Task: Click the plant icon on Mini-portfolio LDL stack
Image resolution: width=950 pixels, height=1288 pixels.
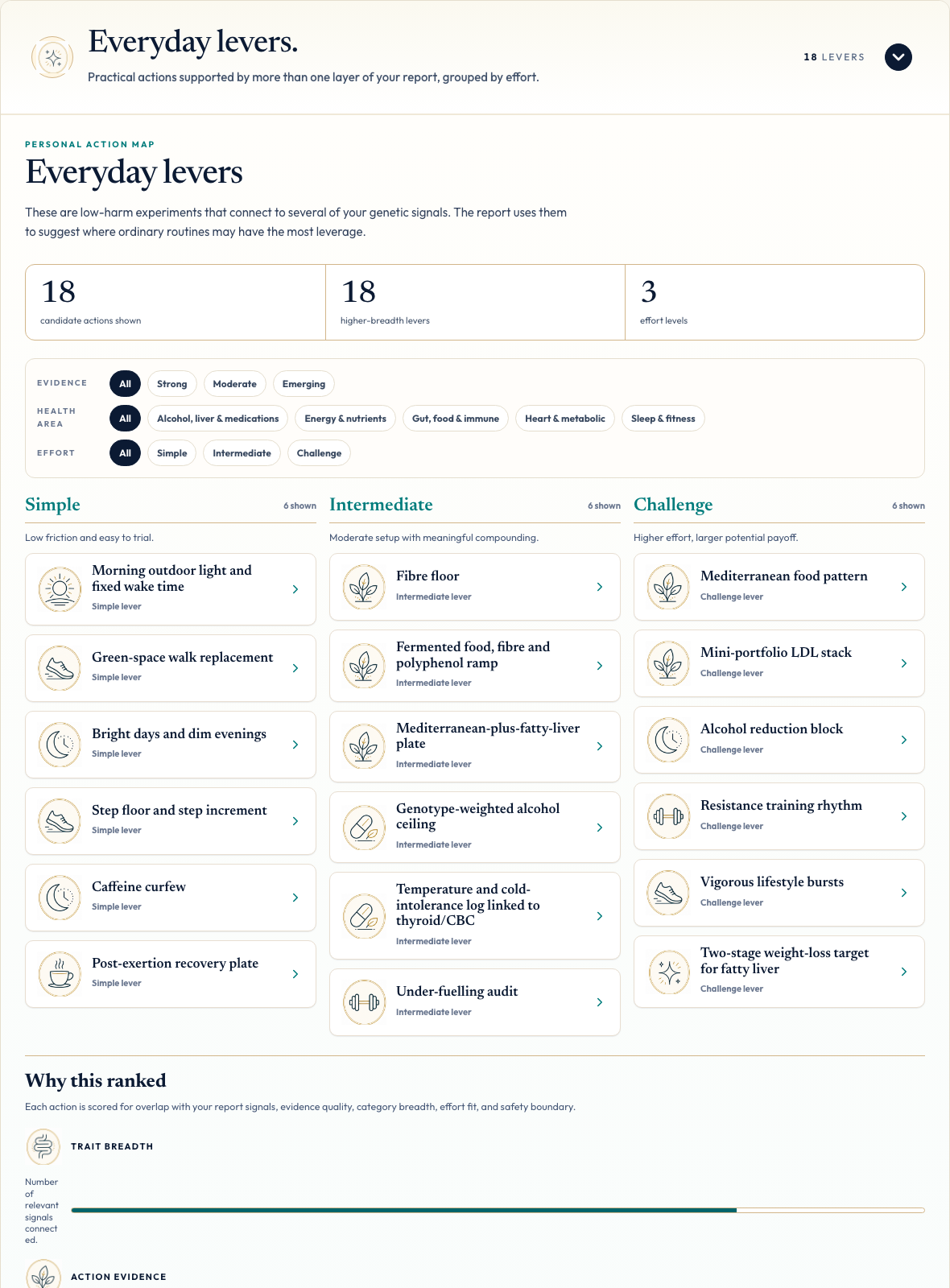Action: click(668, 663)
